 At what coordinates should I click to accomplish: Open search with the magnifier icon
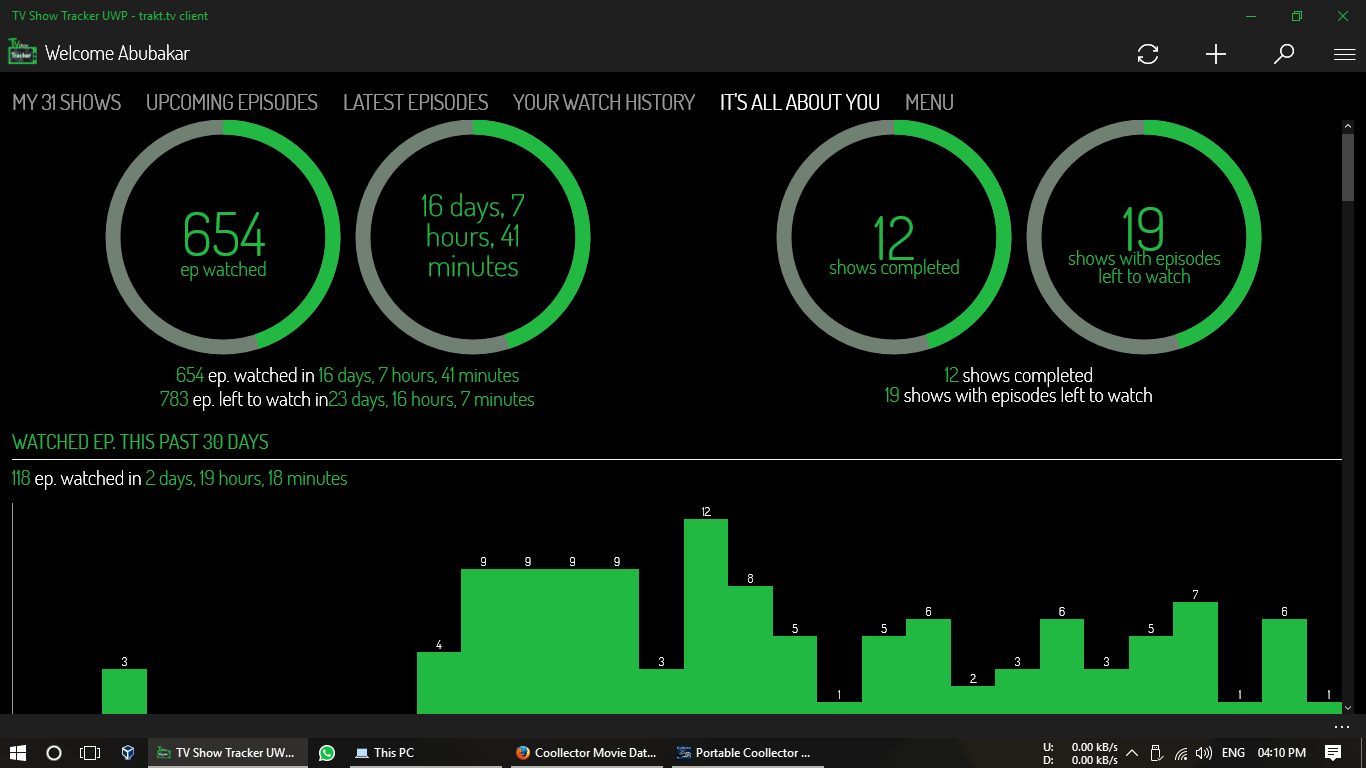1284,54
